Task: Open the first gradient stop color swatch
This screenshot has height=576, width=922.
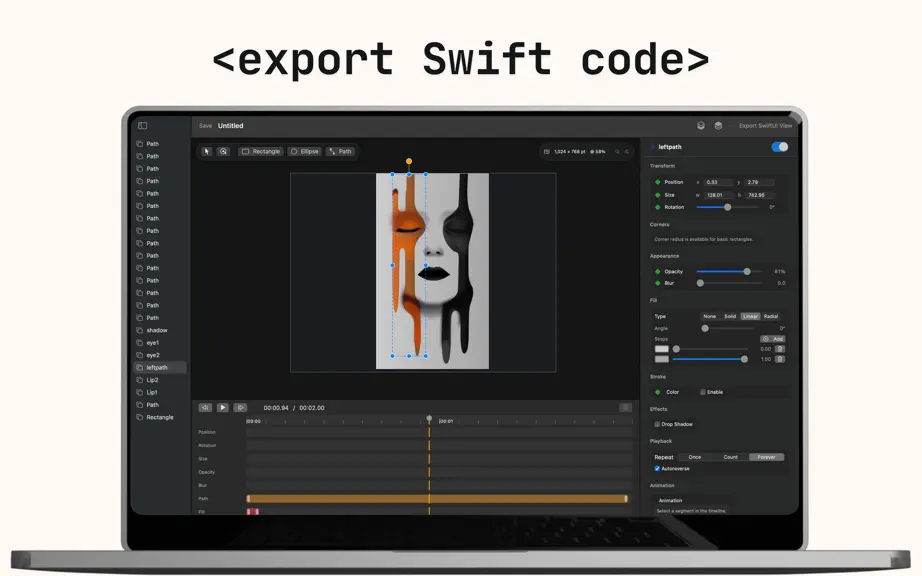Action: click(662, 349)
